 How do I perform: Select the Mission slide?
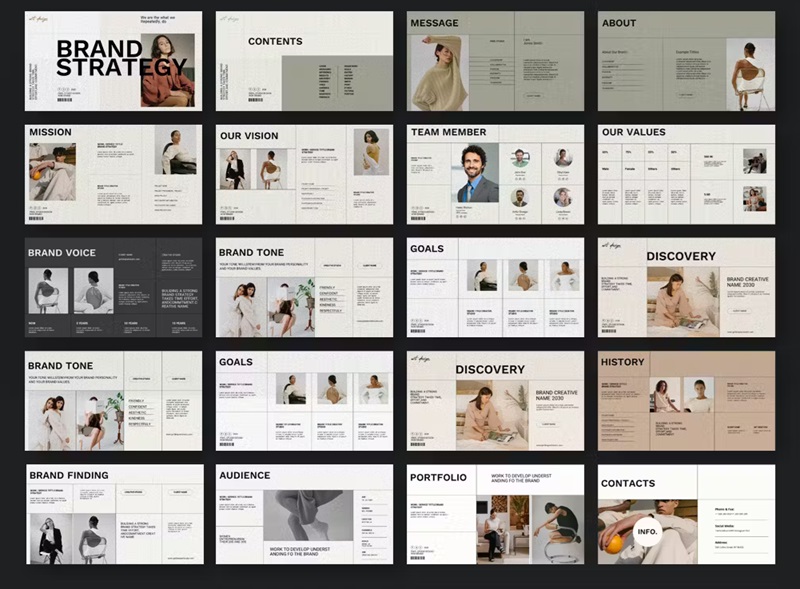[112, 174]
